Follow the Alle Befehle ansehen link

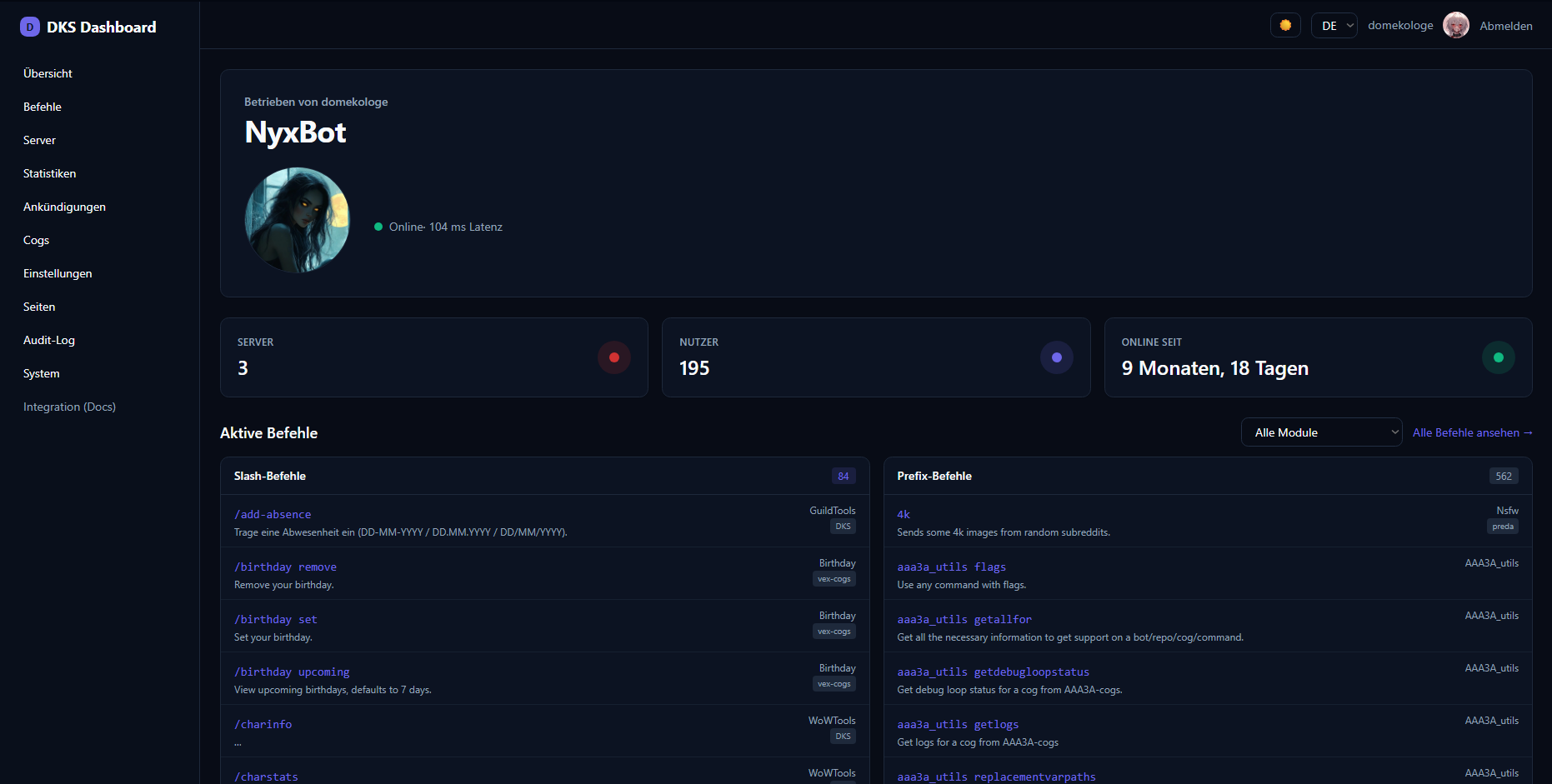tap(1472, 432)
